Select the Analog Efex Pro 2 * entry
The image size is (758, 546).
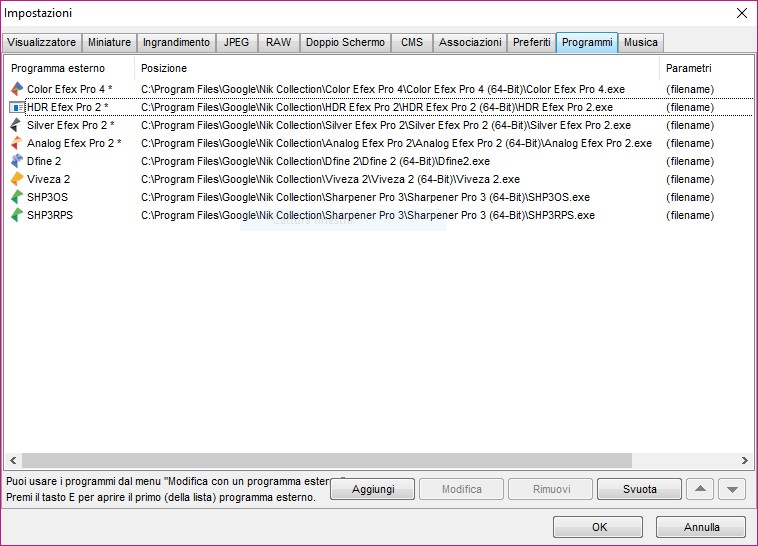[74, 143]
